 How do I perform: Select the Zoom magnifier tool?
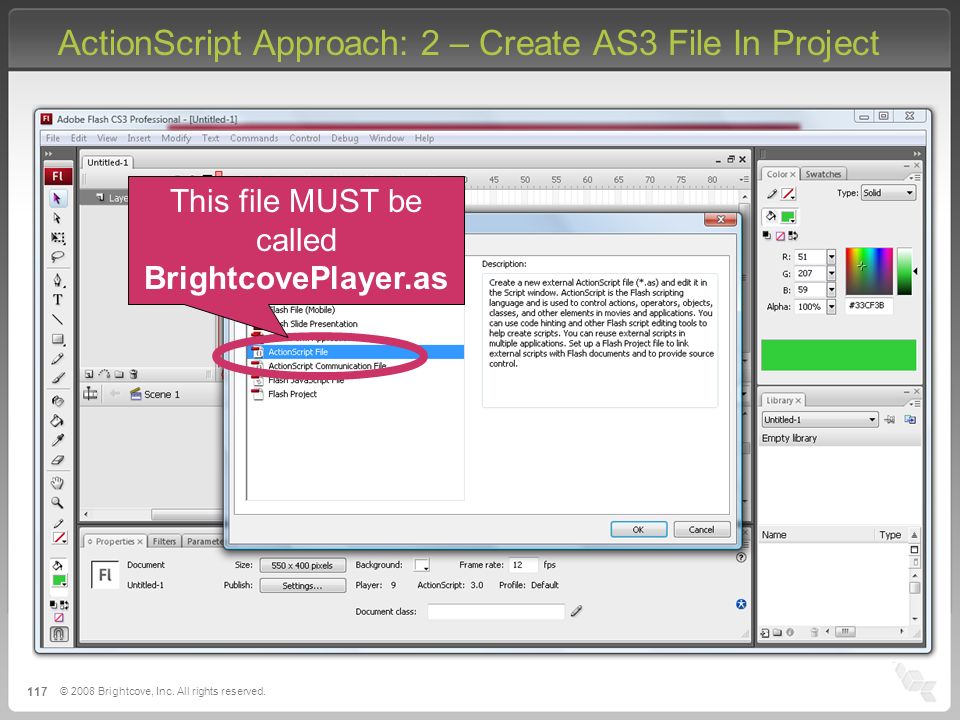pos(58,503)
